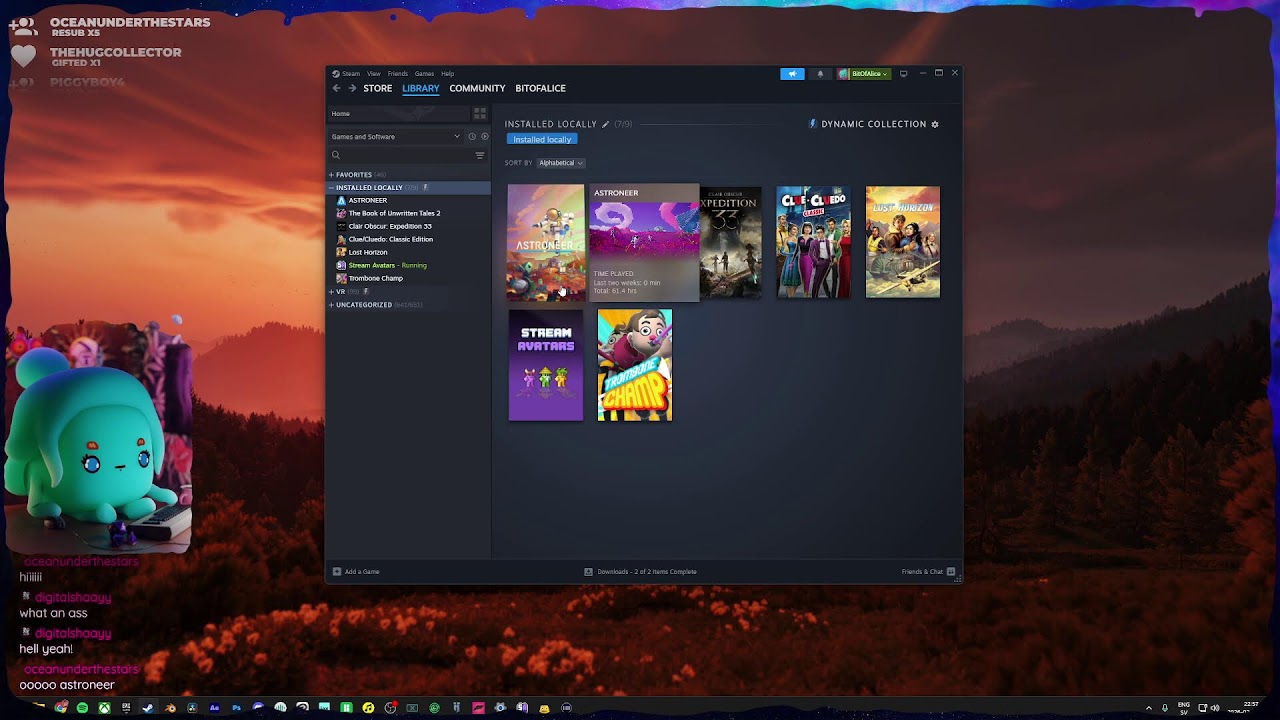The width and height of the screenshot is (1280, 720).
Task: Switch to Big Picture mode icon
Action: 904,73
